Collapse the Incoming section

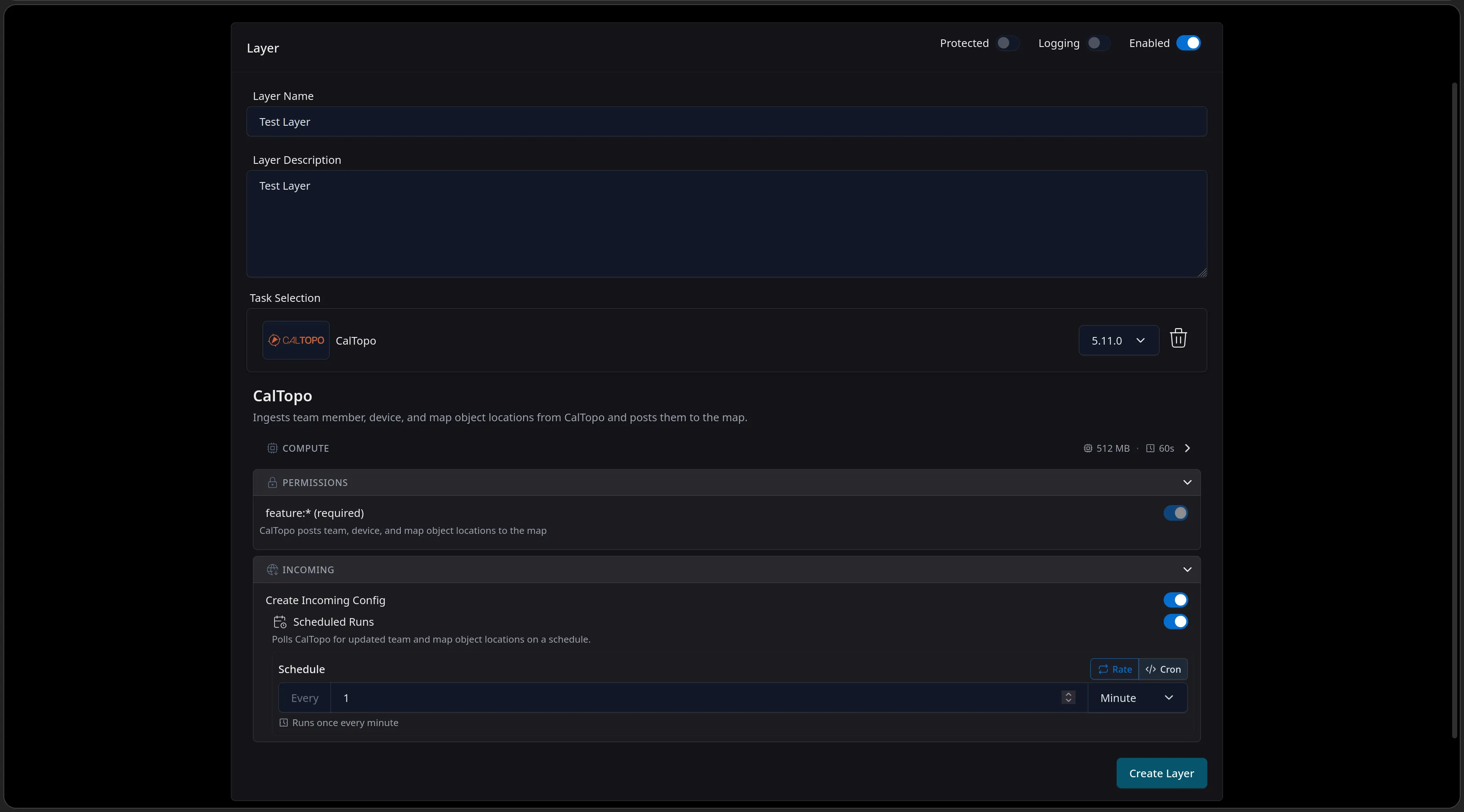pyautogui.click(x=1187, y=569)
